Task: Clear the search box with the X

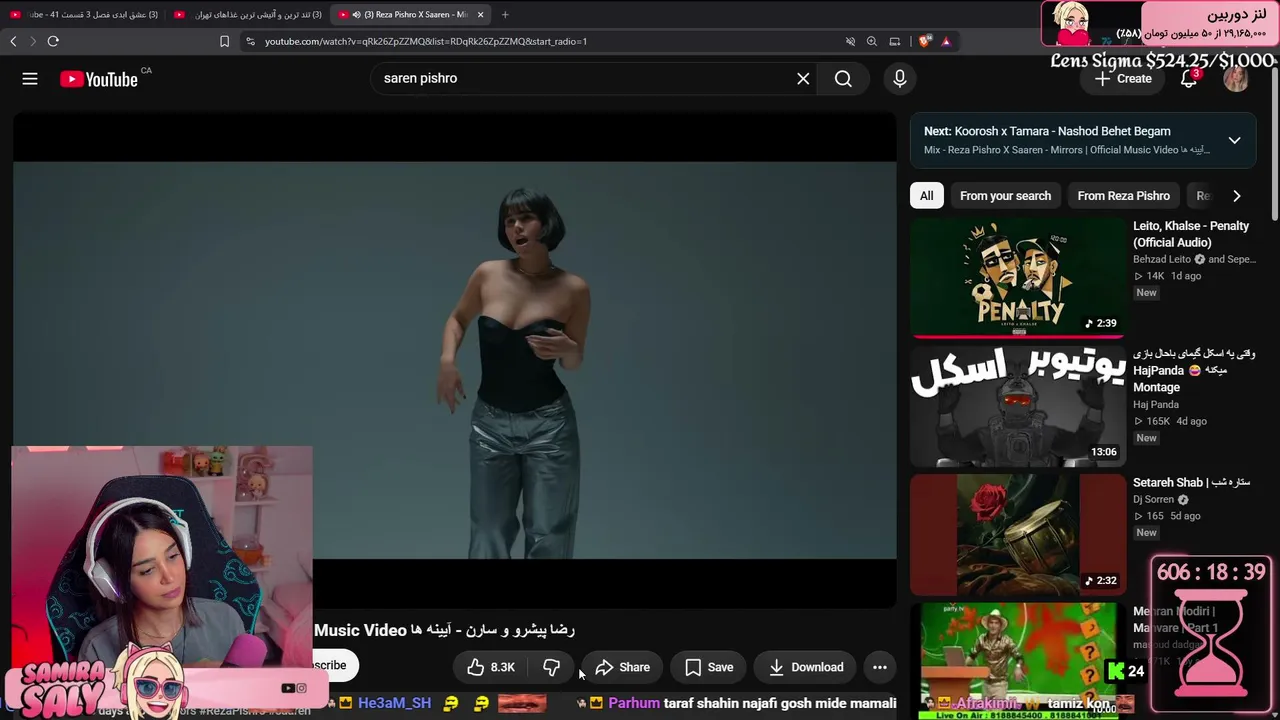Action: 803,79
